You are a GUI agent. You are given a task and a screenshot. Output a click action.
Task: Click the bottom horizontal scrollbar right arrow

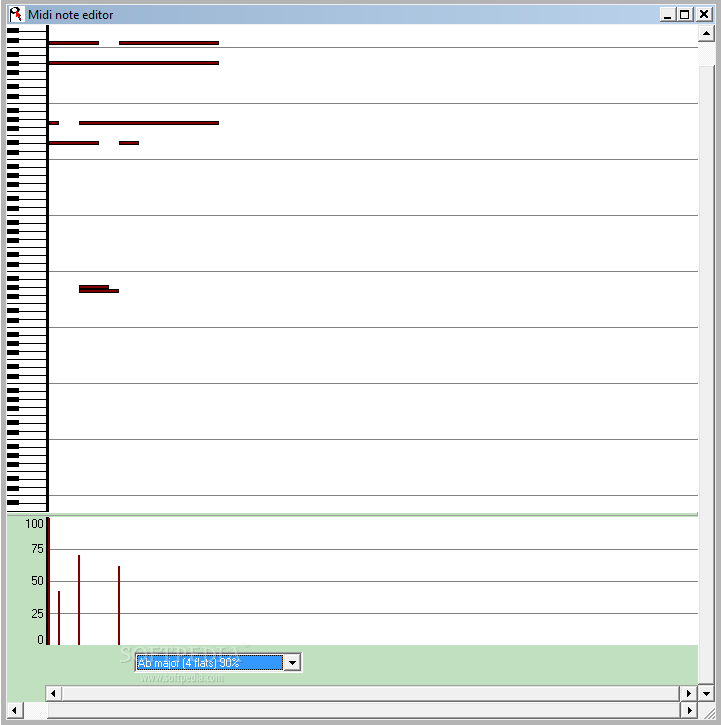tap(689, 710)
